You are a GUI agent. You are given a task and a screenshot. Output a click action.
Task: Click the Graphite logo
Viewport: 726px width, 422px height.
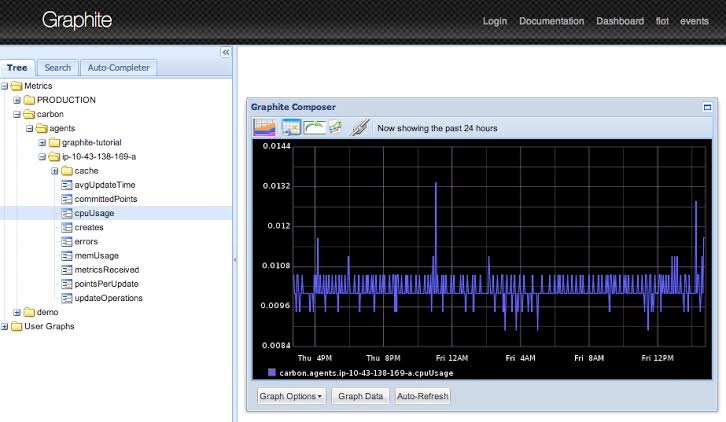pyautogui.click(x=77, y=20)
